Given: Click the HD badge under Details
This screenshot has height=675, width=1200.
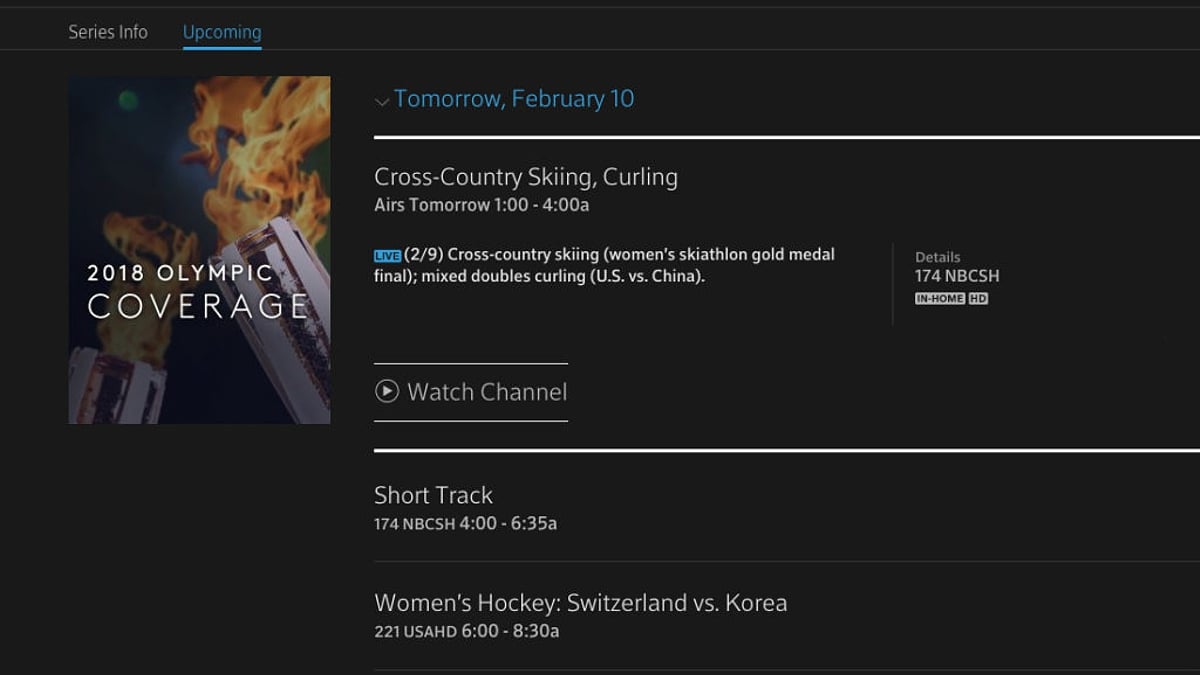Looking at the screenshot, I should (x=978, y=299).
